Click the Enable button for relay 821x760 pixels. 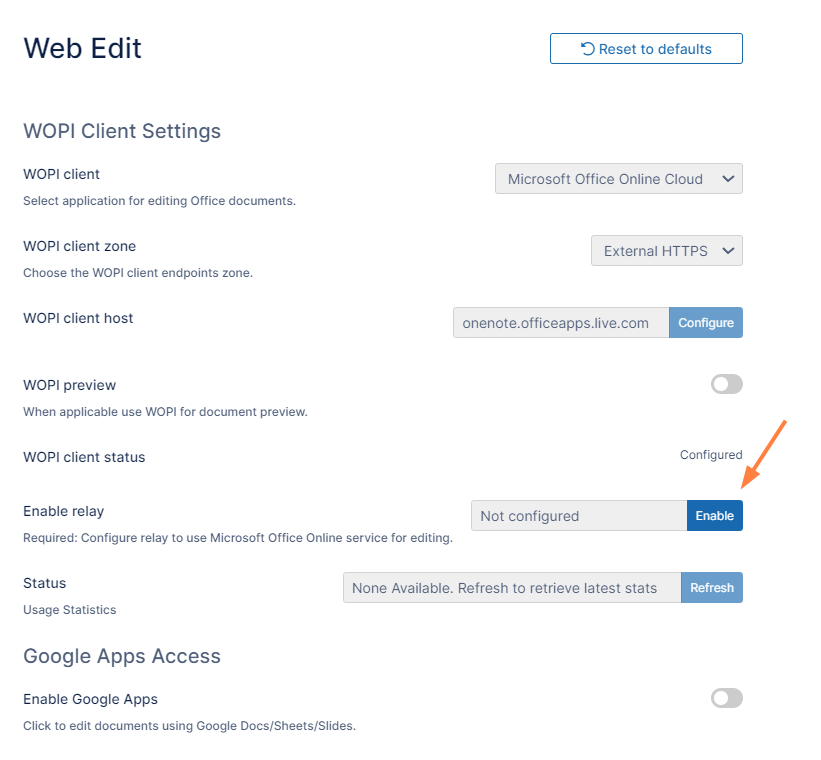pos(714,516)
